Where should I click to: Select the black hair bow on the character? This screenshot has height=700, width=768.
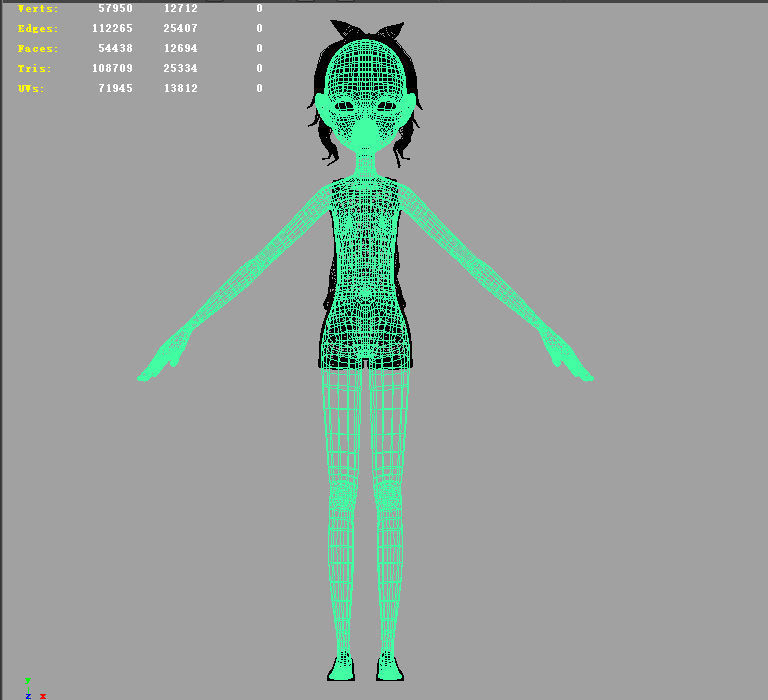(x=367, y=29)
